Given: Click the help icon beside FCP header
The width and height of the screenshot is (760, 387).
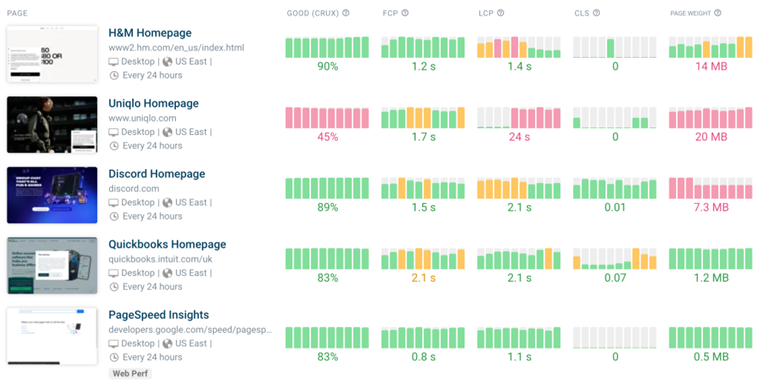Looking at the screenshot, I should click(x=405, y=13).
